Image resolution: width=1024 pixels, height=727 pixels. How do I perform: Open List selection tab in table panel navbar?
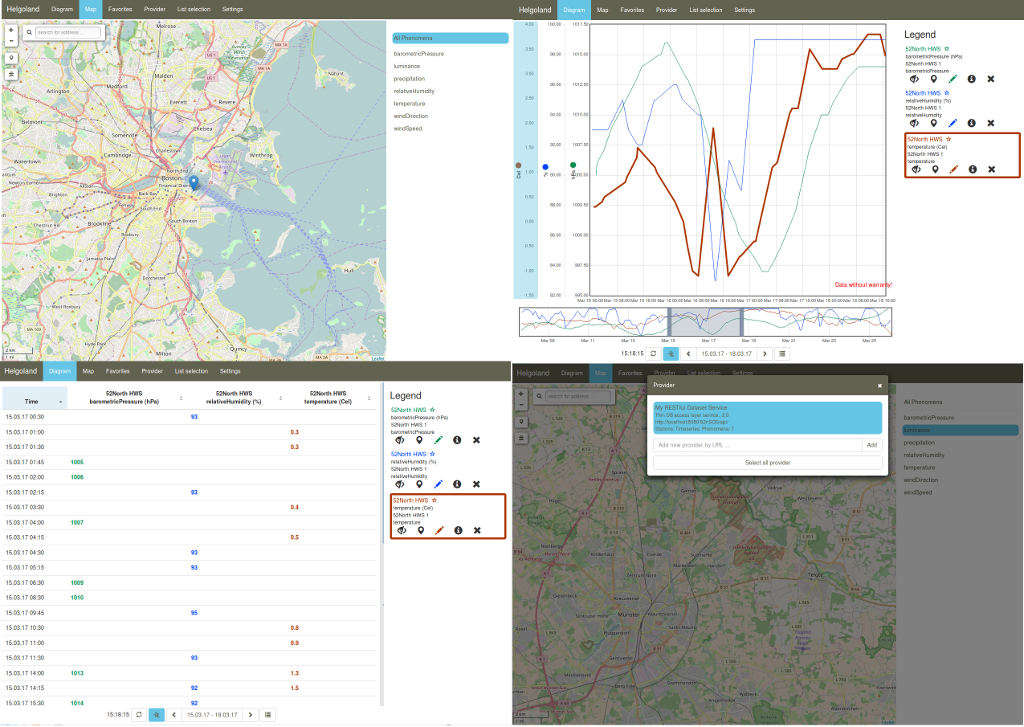click(x=191, y=371)
